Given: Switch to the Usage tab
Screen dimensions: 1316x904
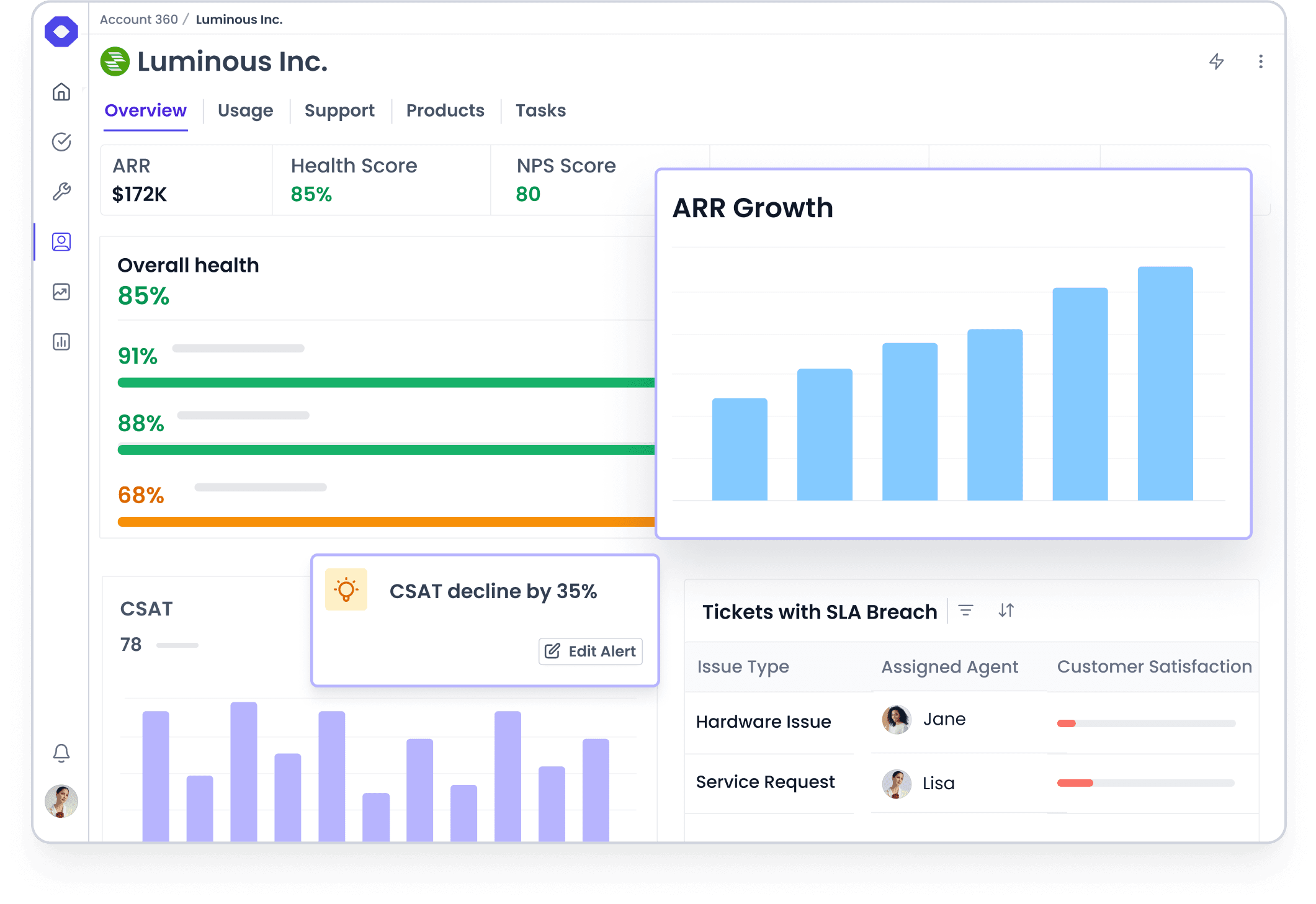Looking at the screenshot, I should point(245,110).
